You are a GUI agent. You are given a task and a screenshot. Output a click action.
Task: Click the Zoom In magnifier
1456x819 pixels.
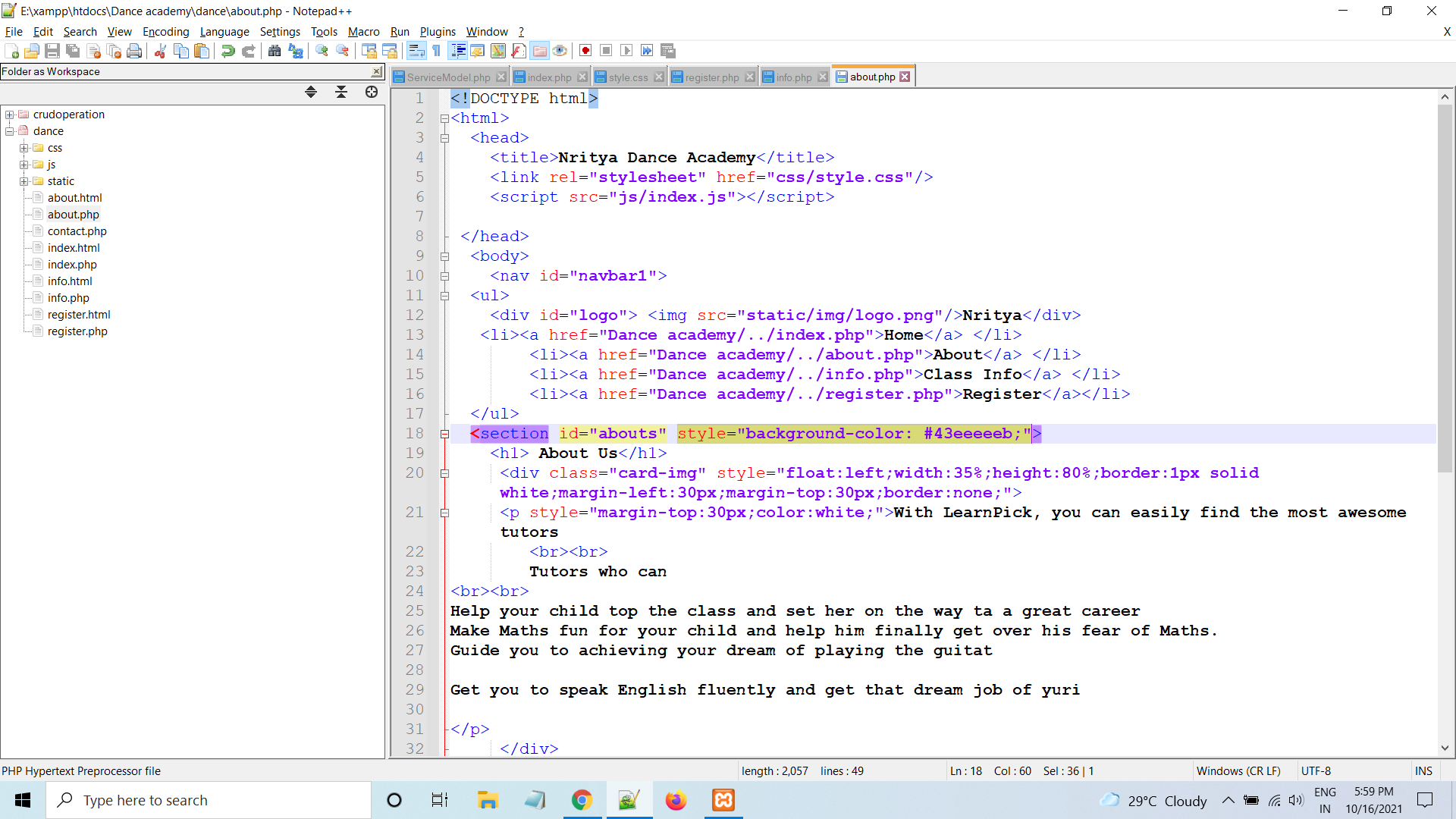(x=322, y=51)
